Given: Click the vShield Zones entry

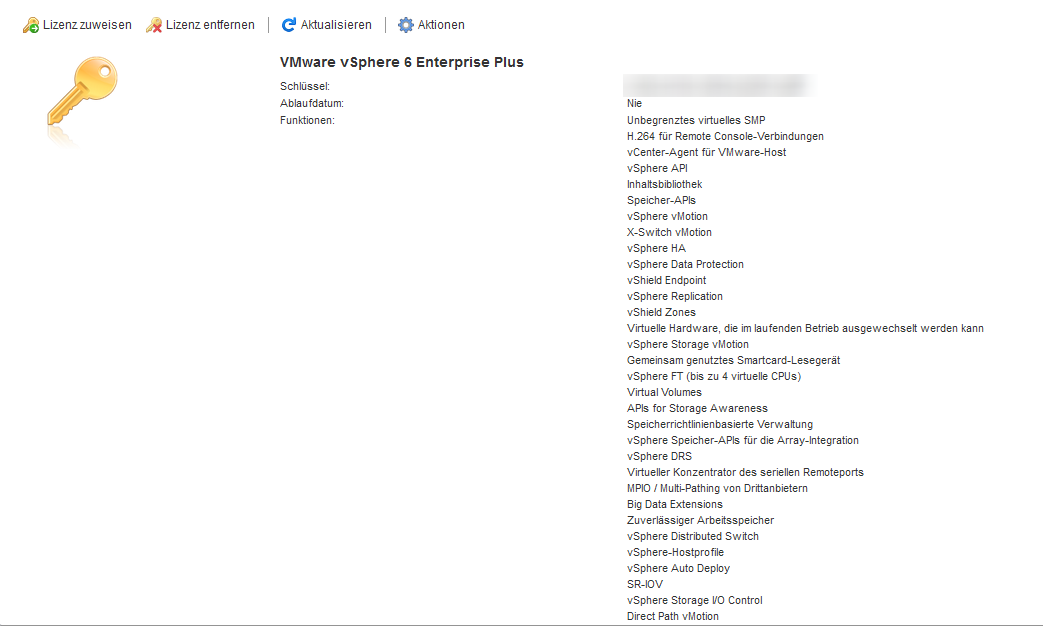Looking at the screenshot, I should click(x=661, y=312).
